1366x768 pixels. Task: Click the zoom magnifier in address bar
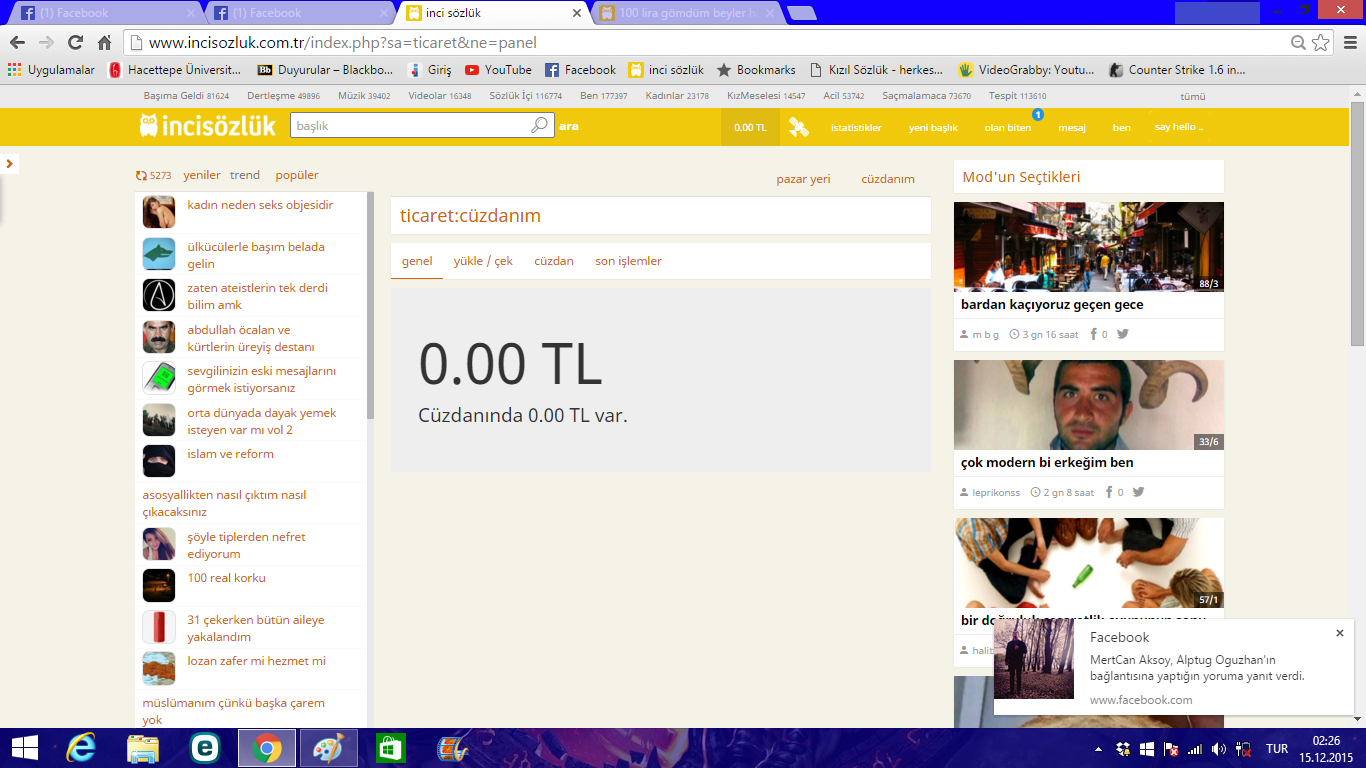[1298, 43]
